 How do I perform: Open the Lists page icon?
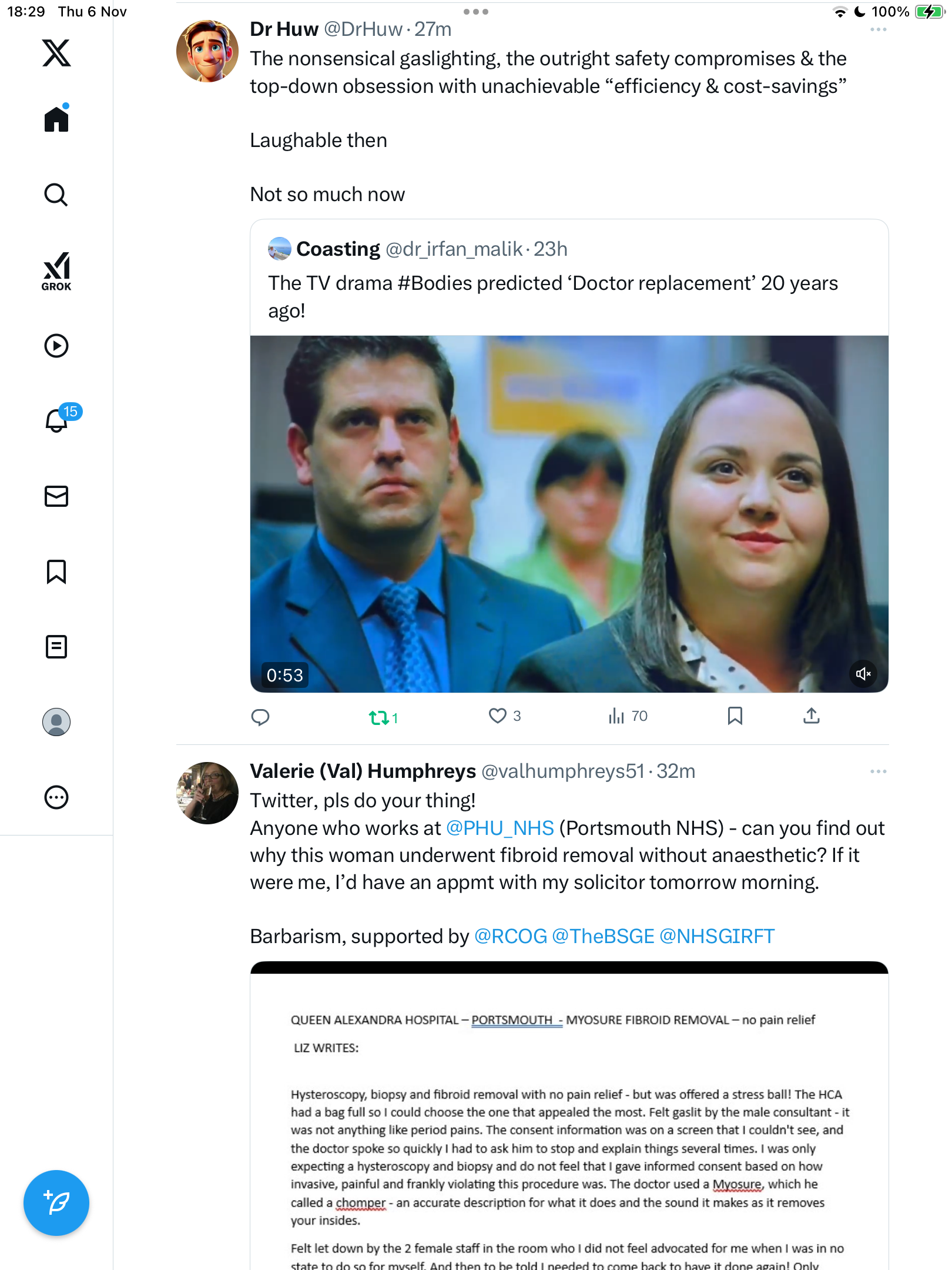coord(56,647)
